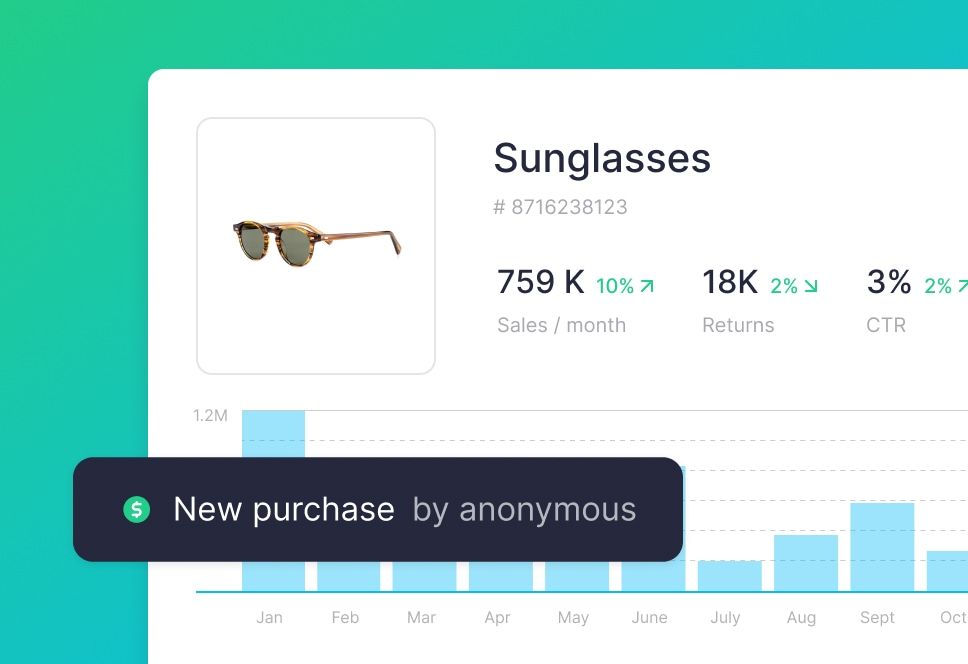Select the sunglasses product image
The width and height of the screenshot is (968, 664).
(x=316, y=246)
